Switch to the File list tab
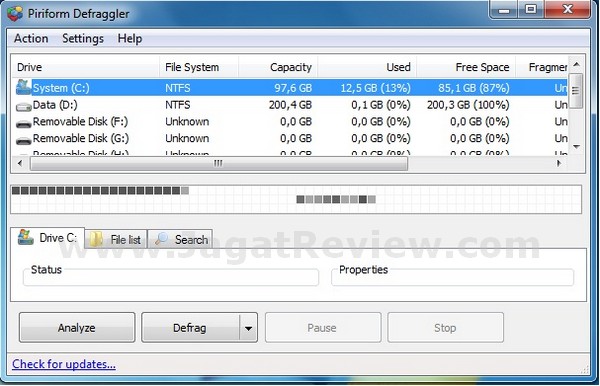This screenshot has height=386, width=600. pos(116,239)
